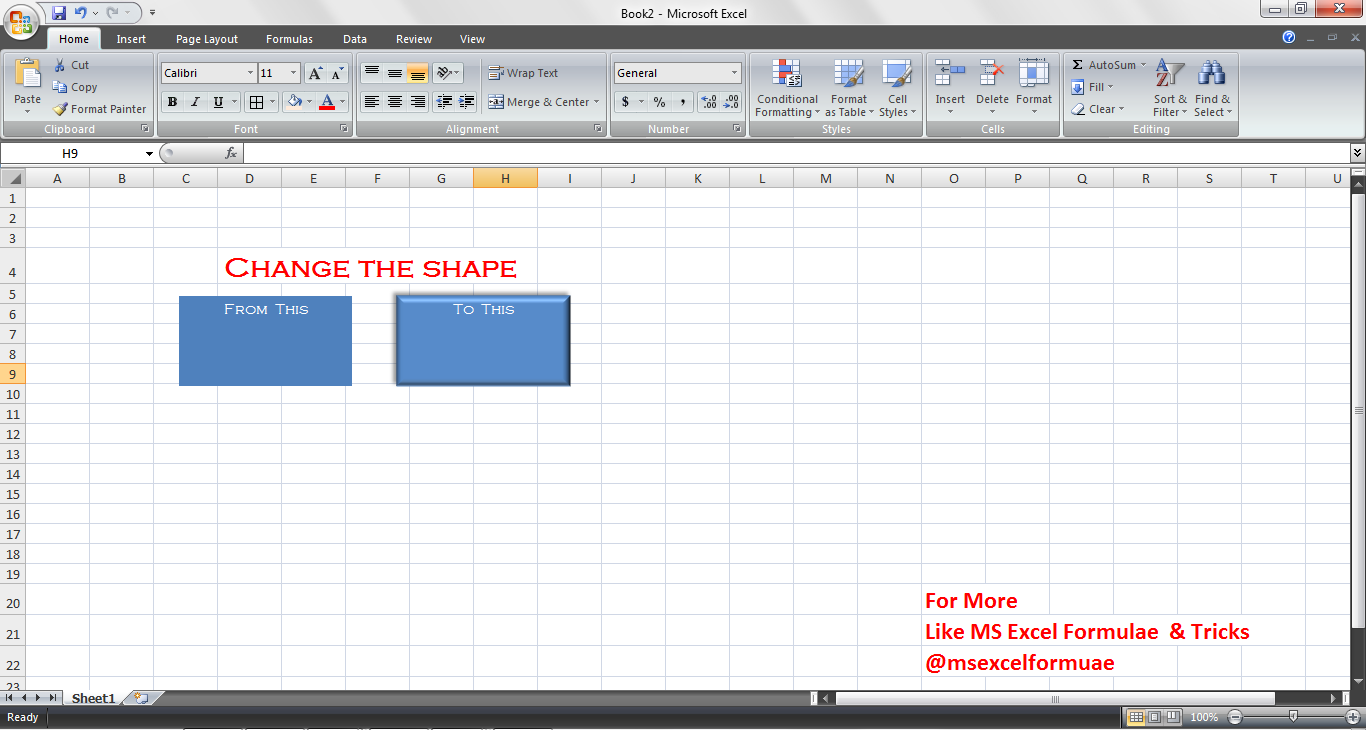Viewport: 1366px width, 730px height.
Task: Toggle Italic formatting
Action: tap(195, 102)
